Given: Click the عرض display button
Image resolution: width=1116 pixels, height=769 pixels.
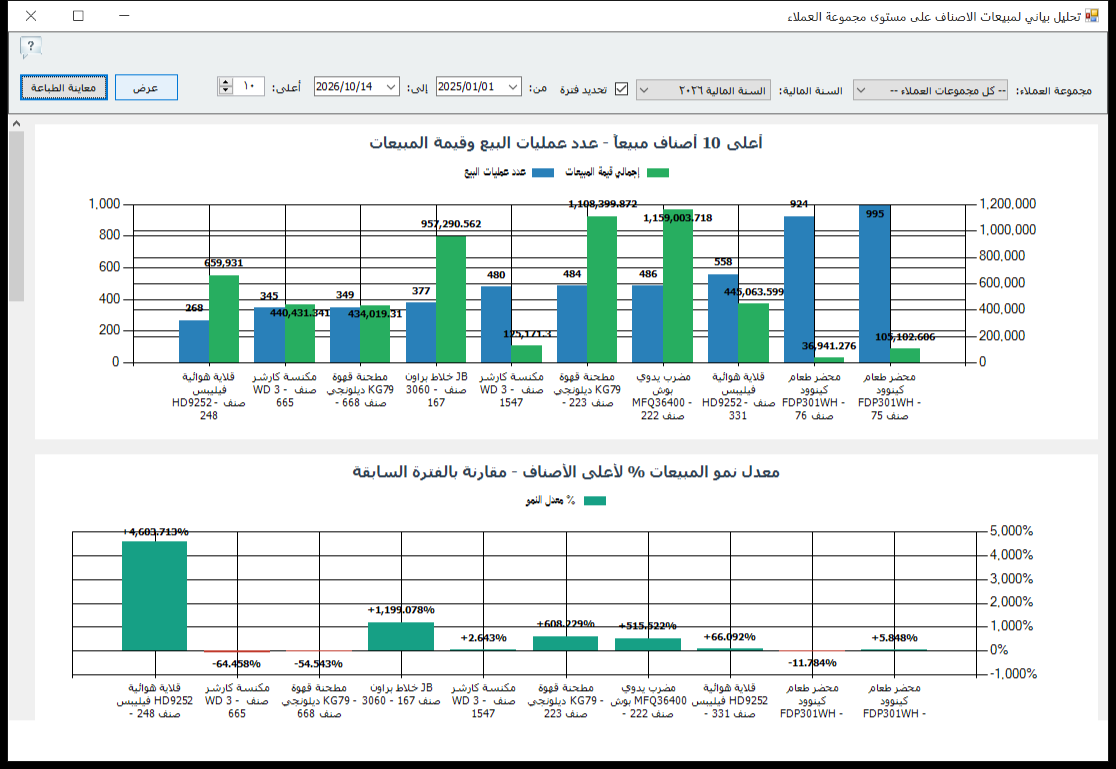Looking at the screenshot, I should click(146, 88).
